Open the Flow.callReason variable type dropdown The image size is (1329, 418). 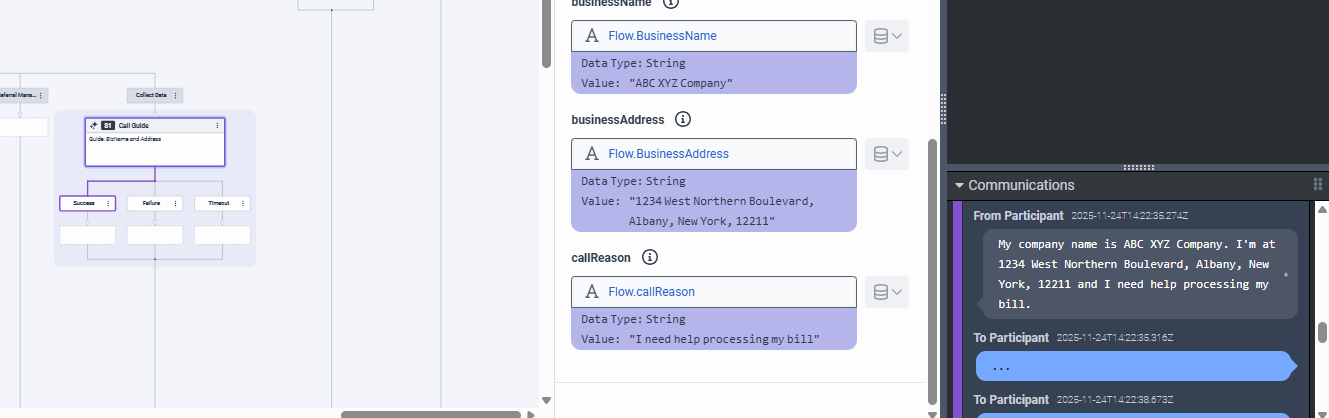tap(887, 292)
